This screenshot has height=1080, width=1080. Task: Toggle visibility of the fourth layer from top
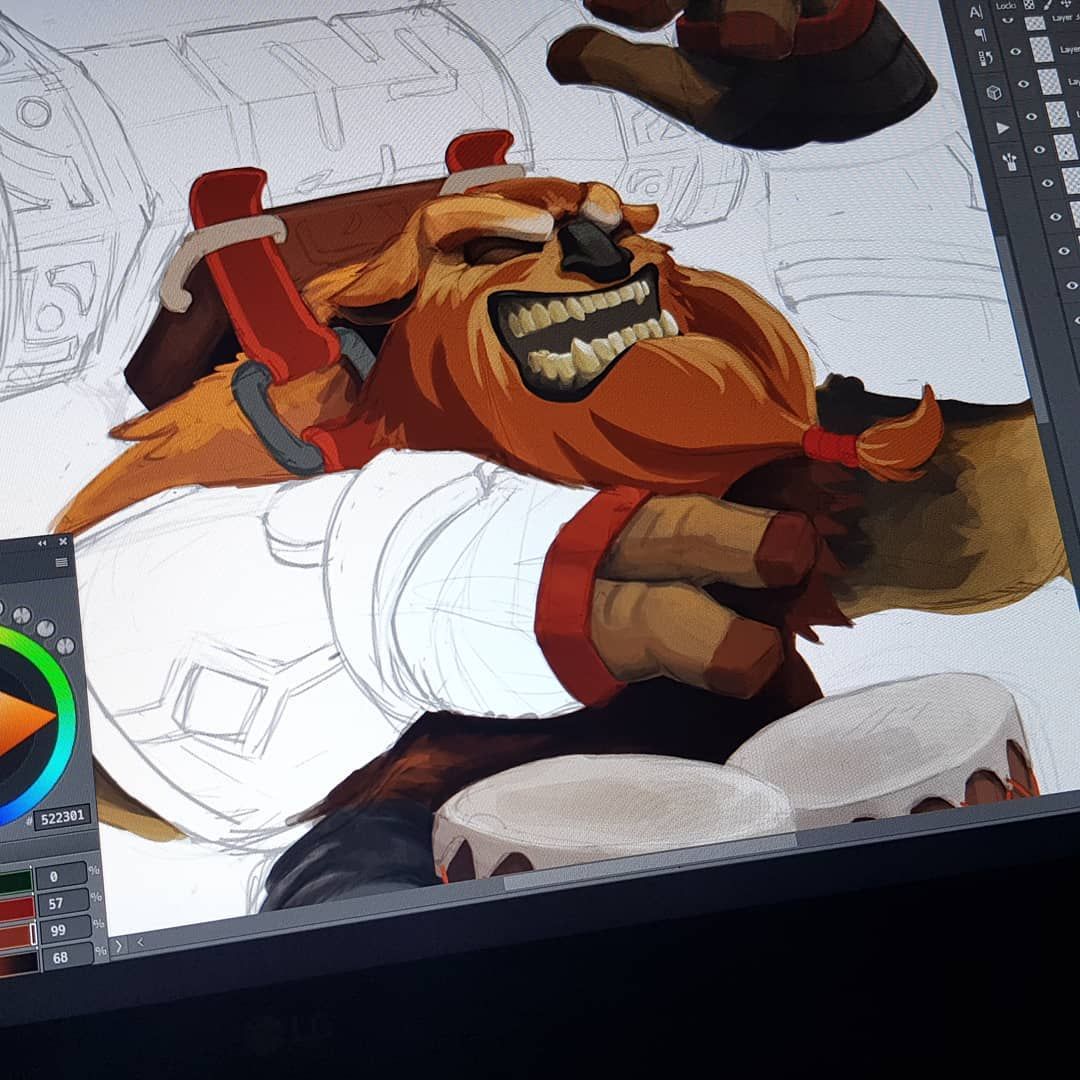click(1030, 116)
